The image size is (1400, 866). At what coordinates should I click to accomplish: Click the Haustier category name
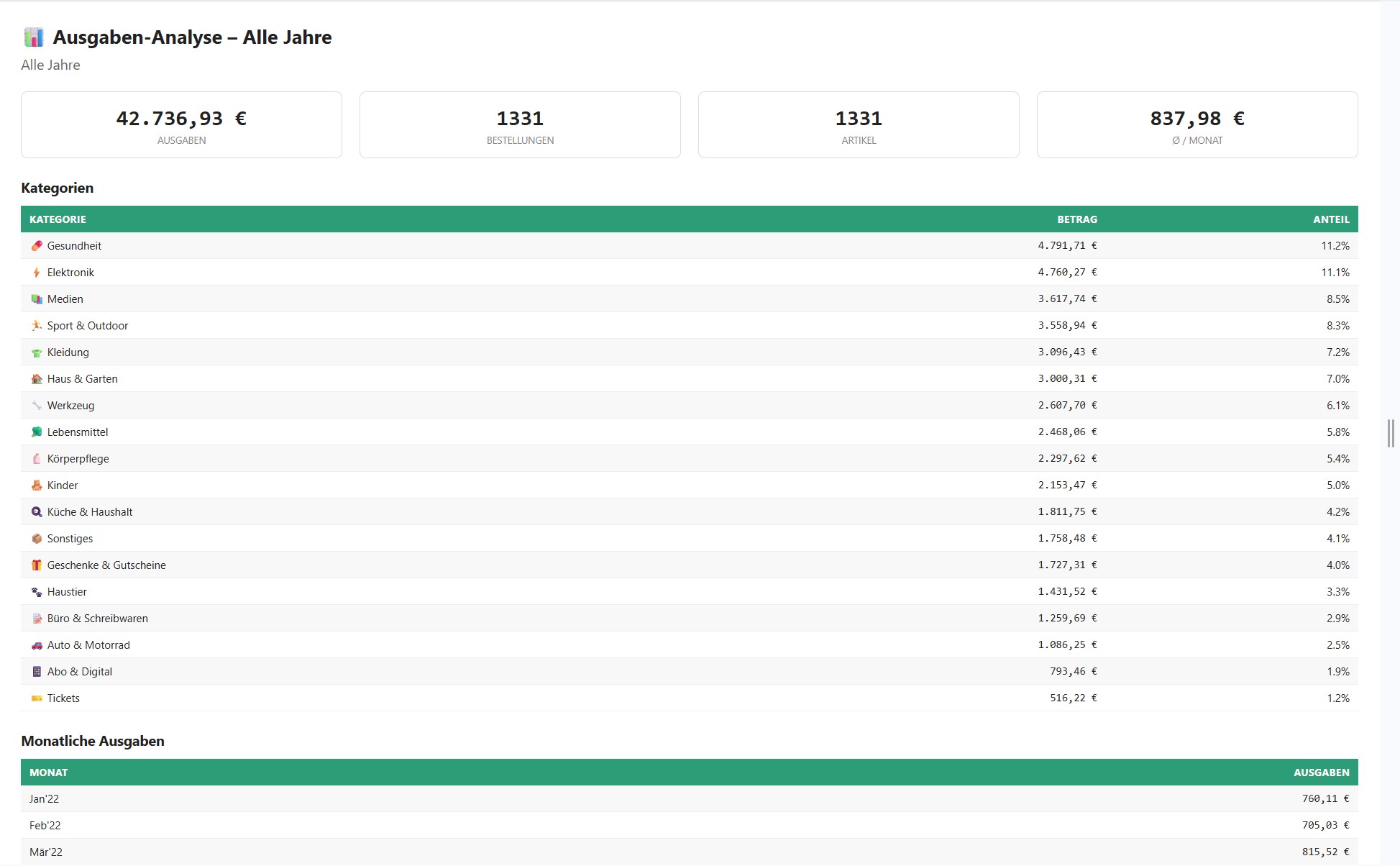(67, 592)
